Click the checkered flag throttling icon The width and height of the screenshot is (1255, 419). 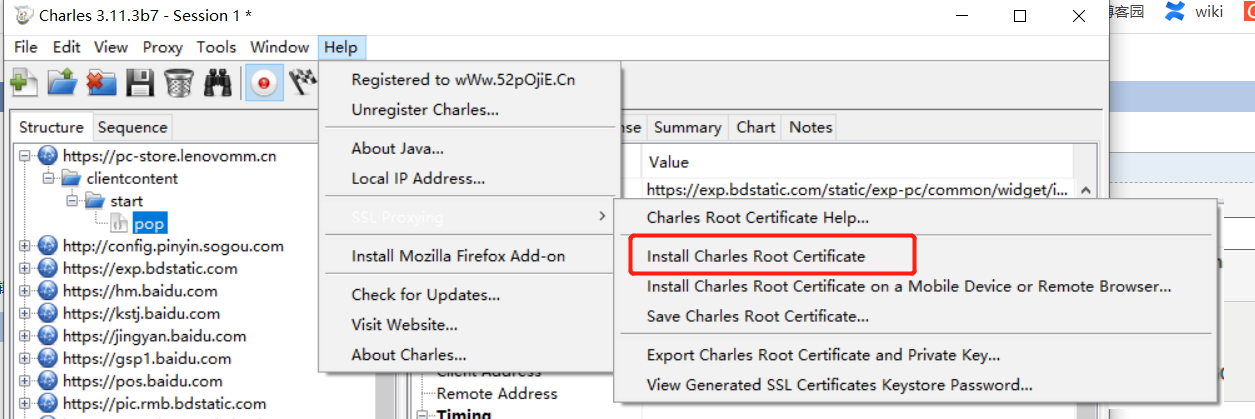[x=303, y=82]
